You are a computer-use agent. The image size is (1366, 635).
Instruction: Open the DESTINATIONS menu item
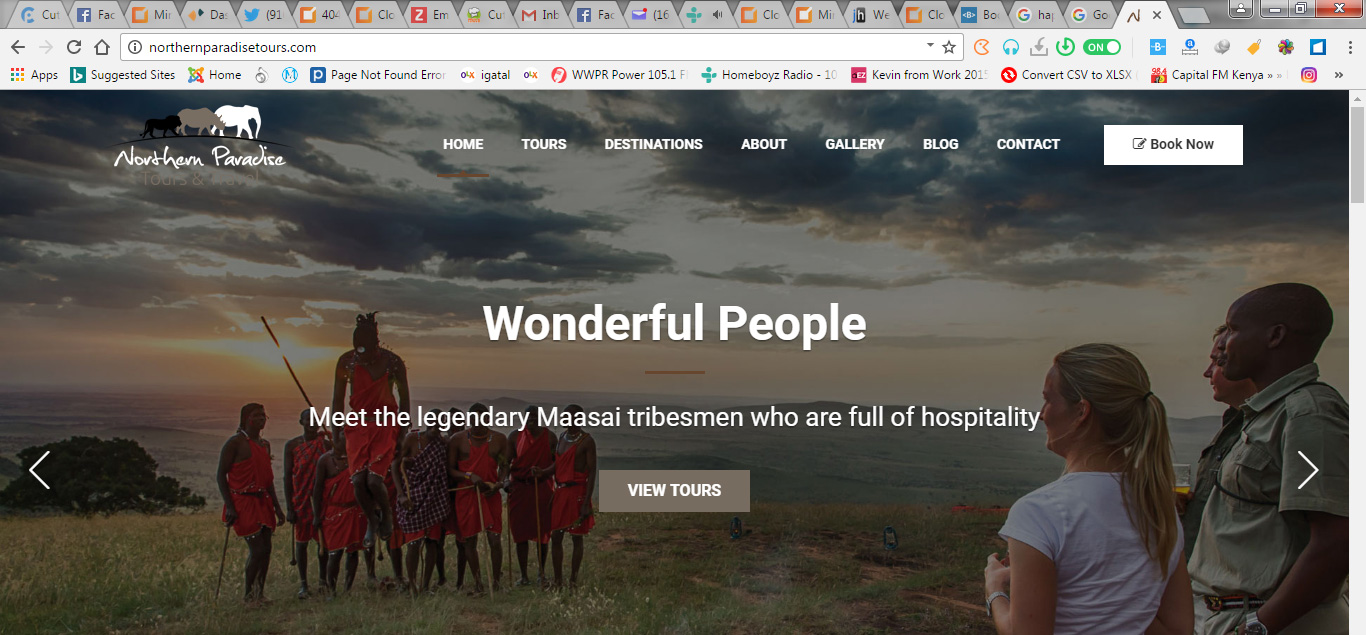pyautogui.click(x=654, y=144)
